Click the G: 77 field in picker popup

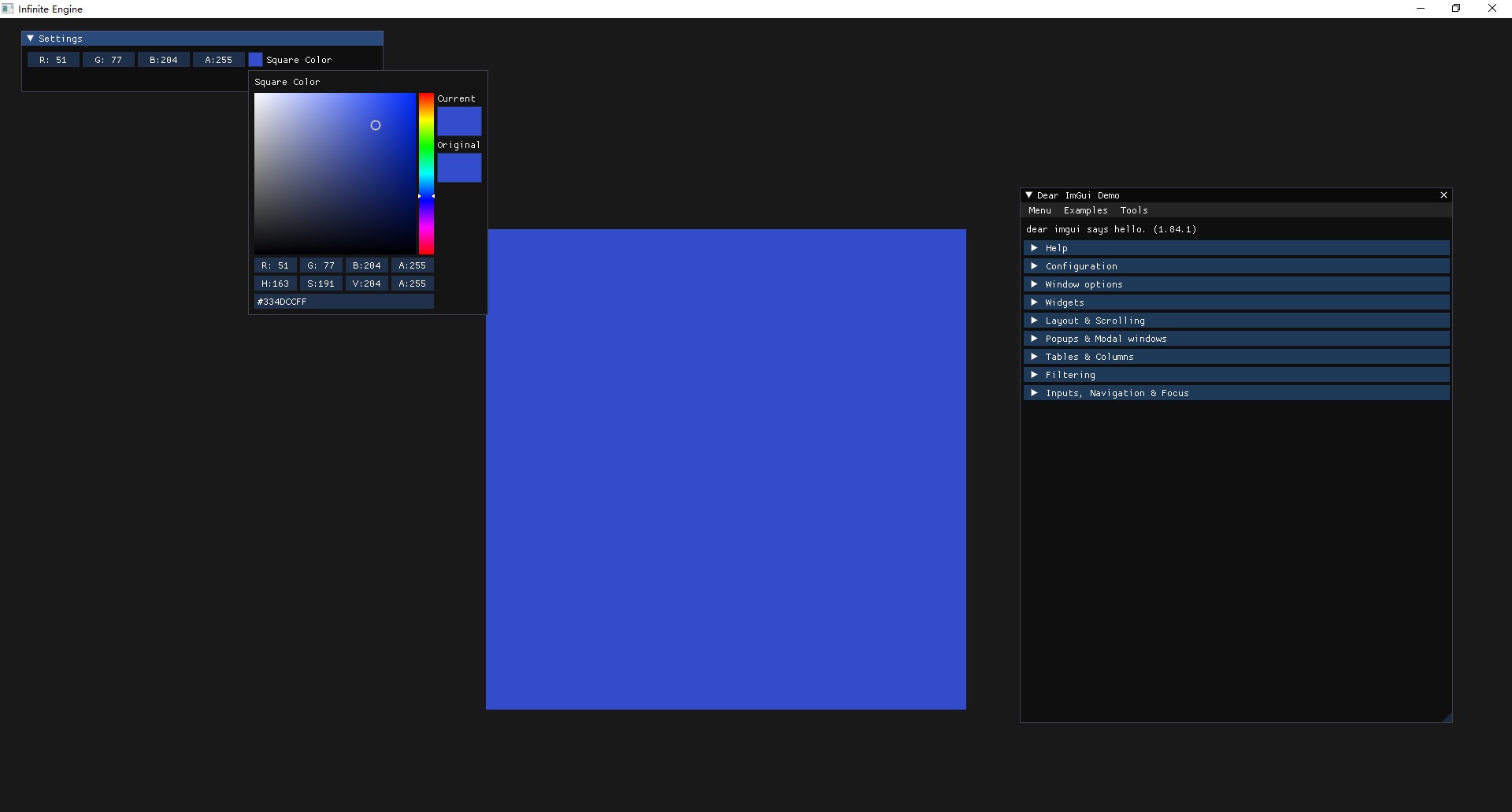click(x=321, y=265)
